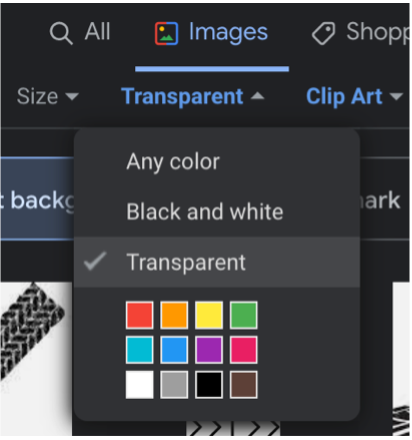Open the Size filter dropdown
This screenshot has height=440, width=412.
click(x=48, y=97)
